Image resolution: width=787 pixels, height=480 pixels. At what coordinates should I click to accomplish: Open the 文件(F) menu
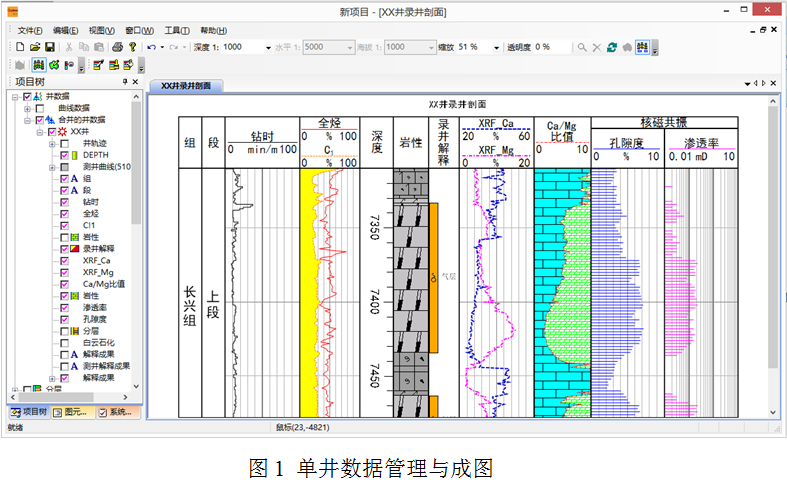[30, 31]
